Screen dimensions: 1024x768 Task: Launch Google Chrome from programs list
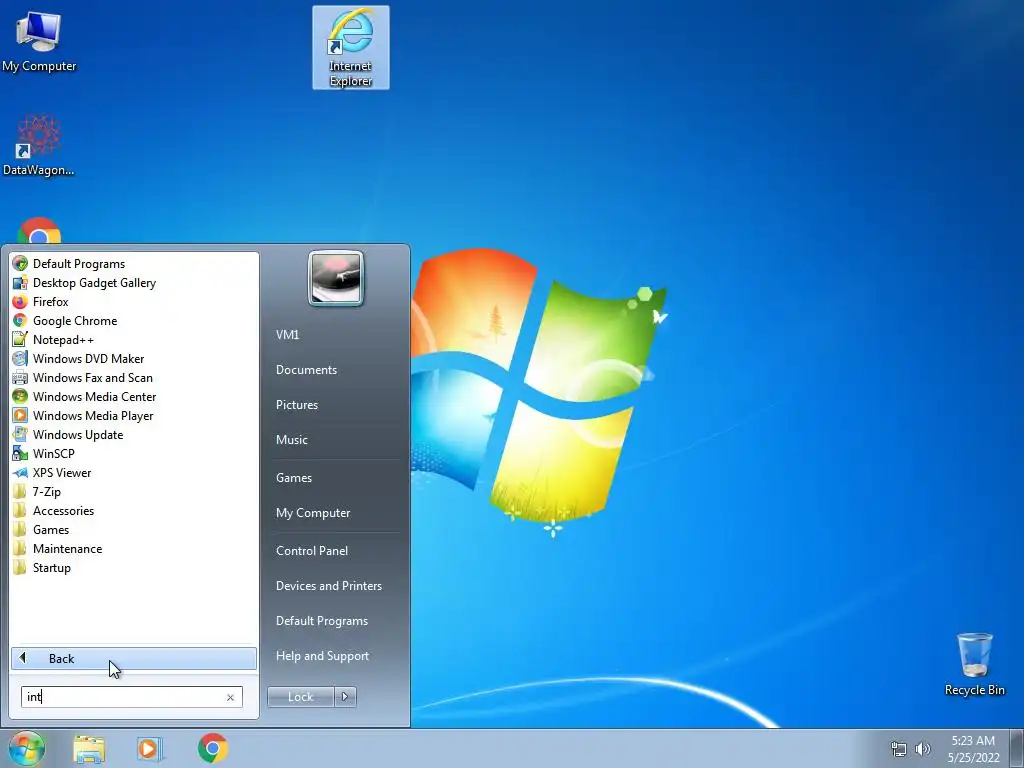click(134, 321)
